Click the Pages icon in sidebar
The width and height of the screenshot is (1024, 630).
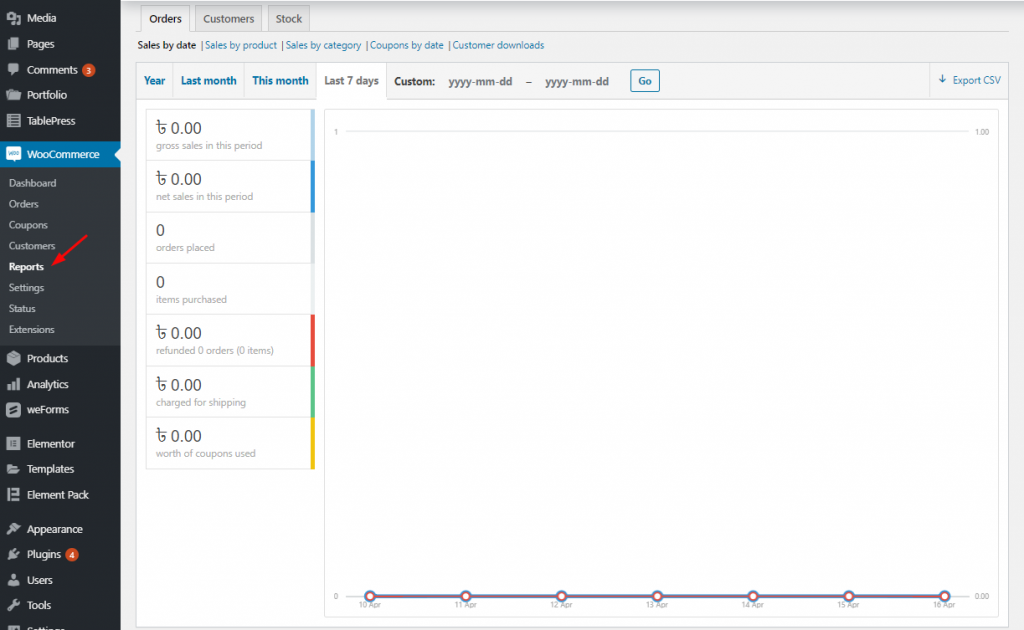[x=14, y=44]
